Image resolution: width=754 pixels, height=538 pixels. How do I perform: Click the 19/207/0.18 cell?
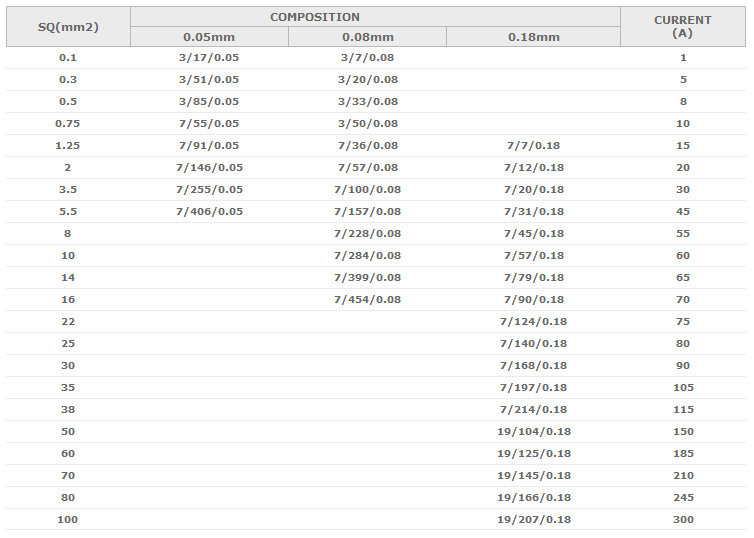click(534, 520)
